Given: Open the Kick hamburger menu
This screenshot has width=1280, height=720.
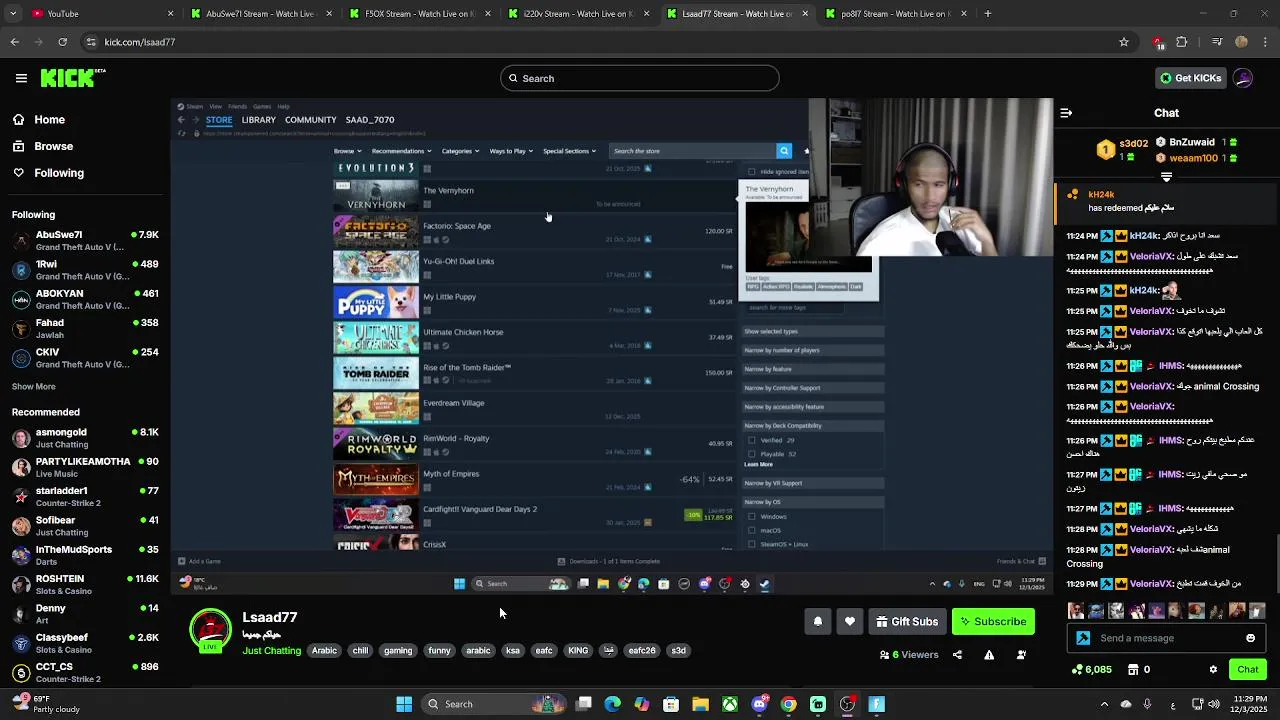Looking at the screenshot, I should tap(21, 78).
